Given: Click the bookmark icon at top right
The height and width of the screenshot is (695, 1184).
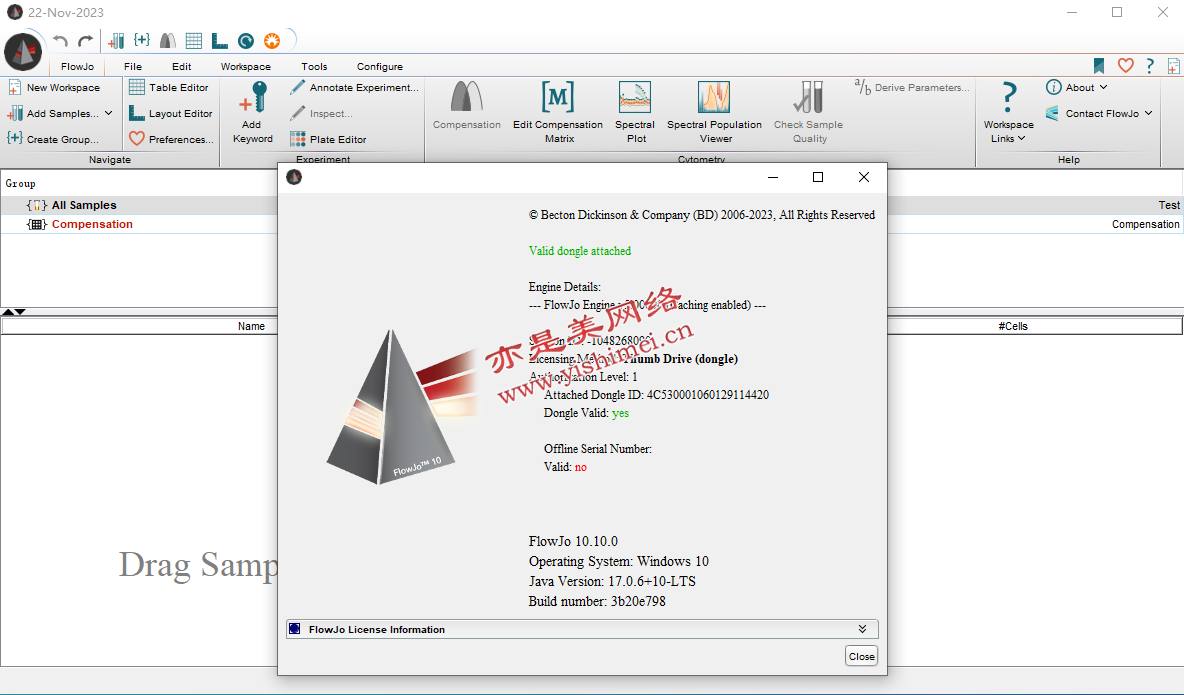Looking at the screenshot, I should click(x=1099, y=66).
